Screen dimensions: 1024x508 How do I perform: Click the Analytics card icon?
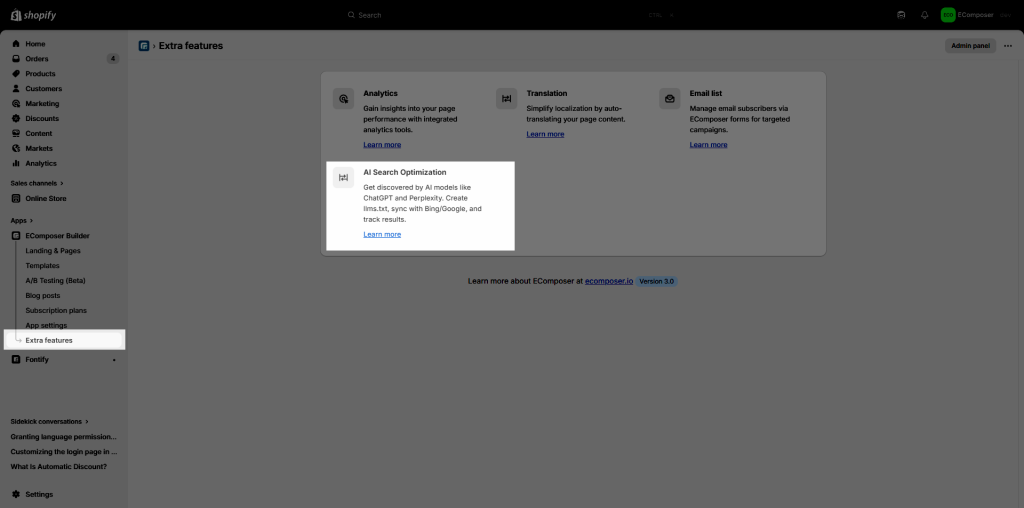343,98
